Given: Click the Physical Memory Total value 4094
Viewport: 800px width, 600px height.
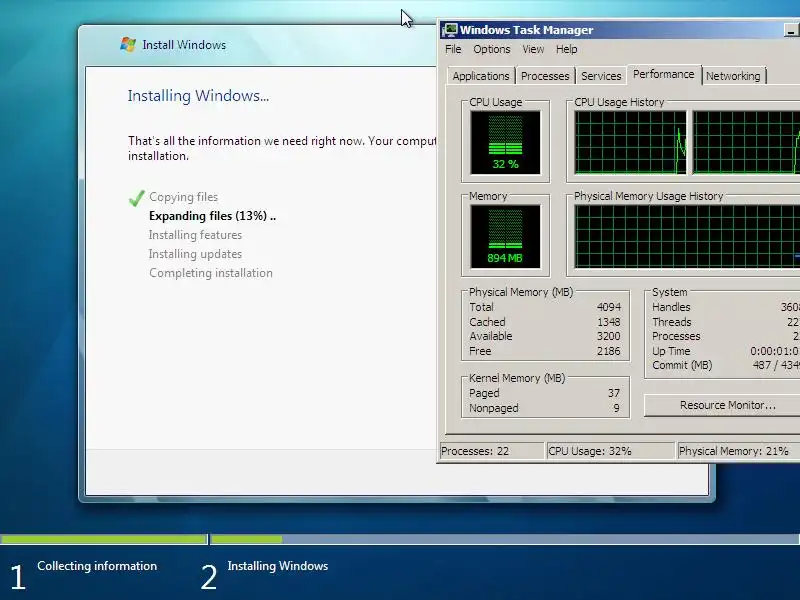Looking at the screenshot, I should 609,307.
